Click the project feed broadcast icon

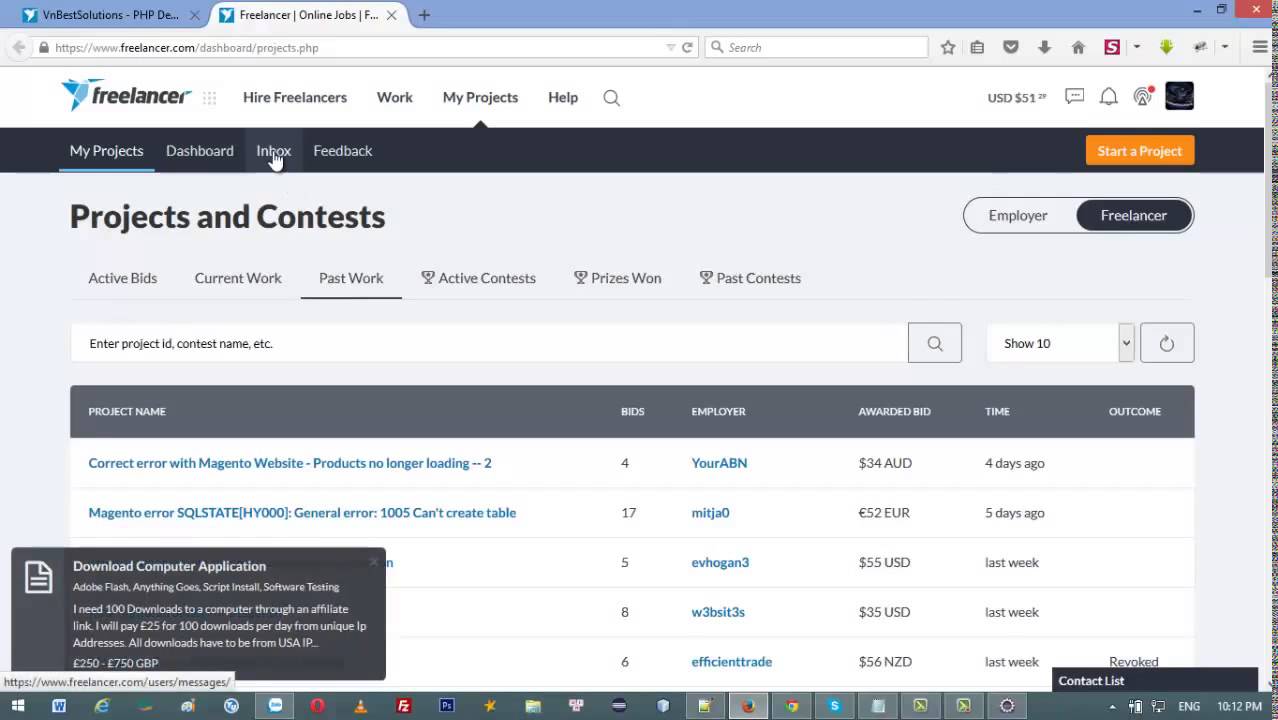pos(1142,96)
